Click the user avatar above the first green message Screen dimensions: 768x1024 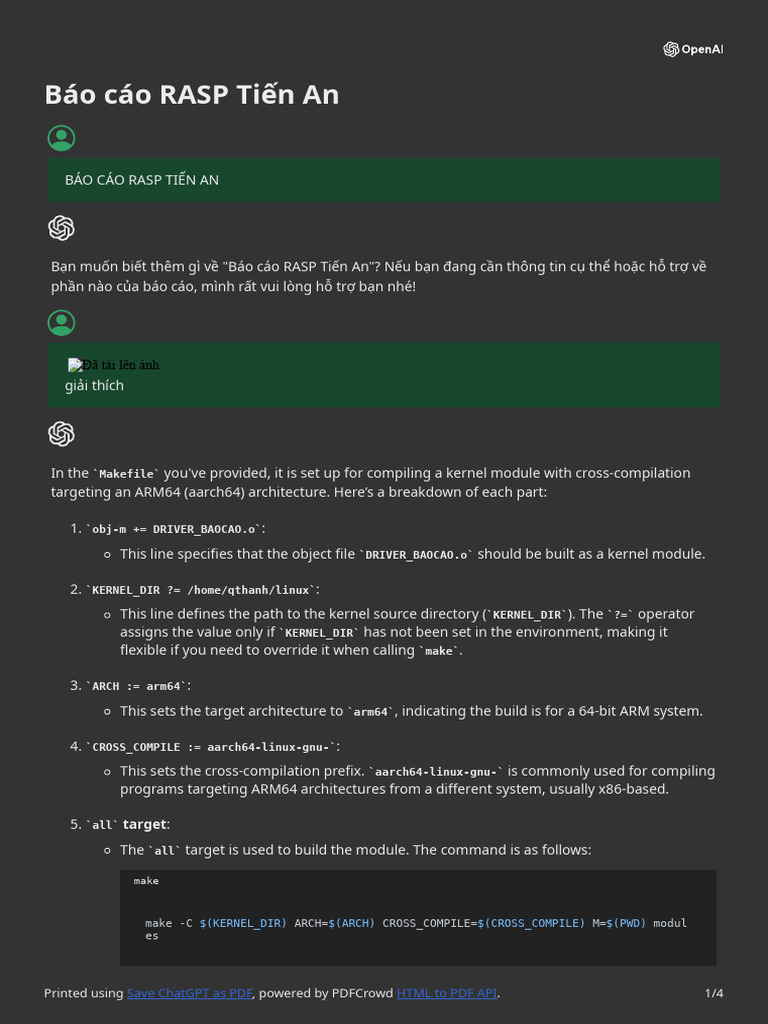(x=61, y=138)
